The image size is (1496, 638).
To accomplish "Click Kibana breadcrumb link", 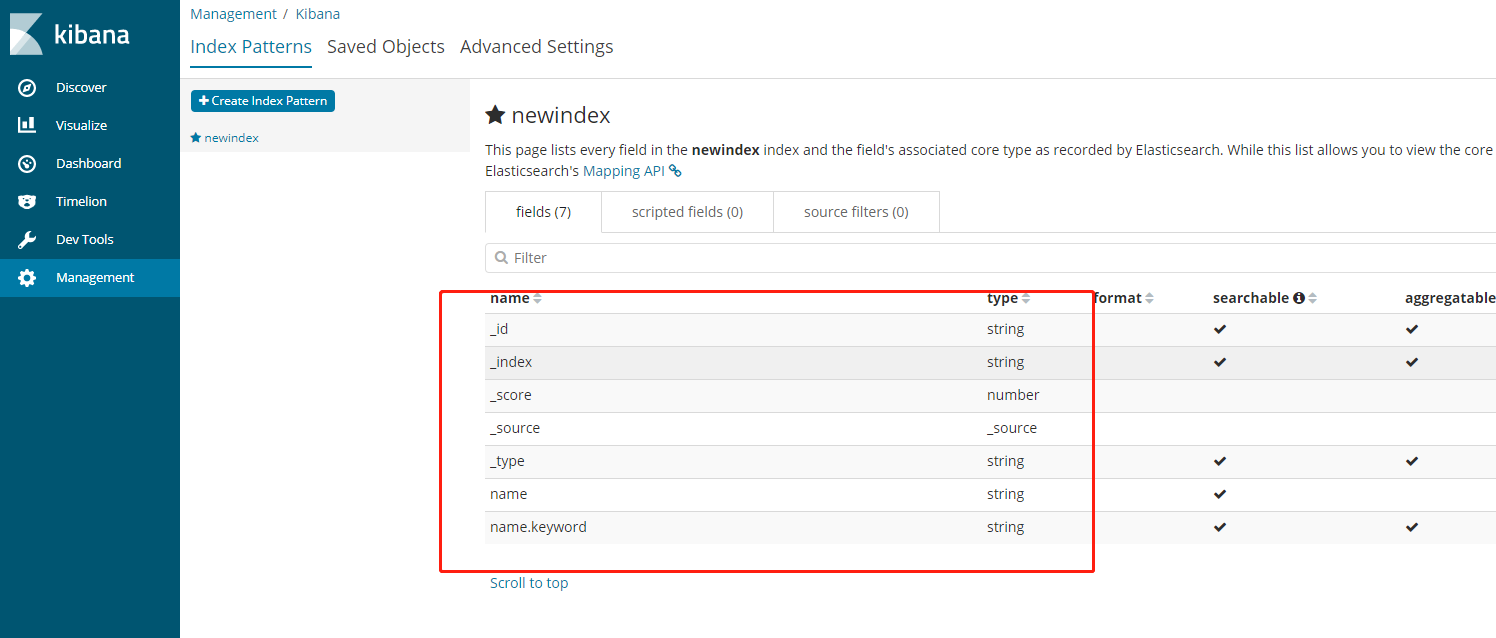I will pyautogui.click(x=318, y=14).
